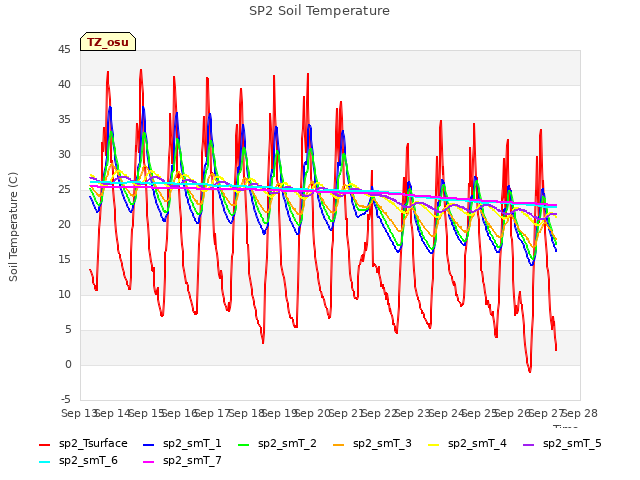The image size is (640, 480).
Task: Click the magenta sp2_smT_7 legend swatch
Action: click(149, 462)
